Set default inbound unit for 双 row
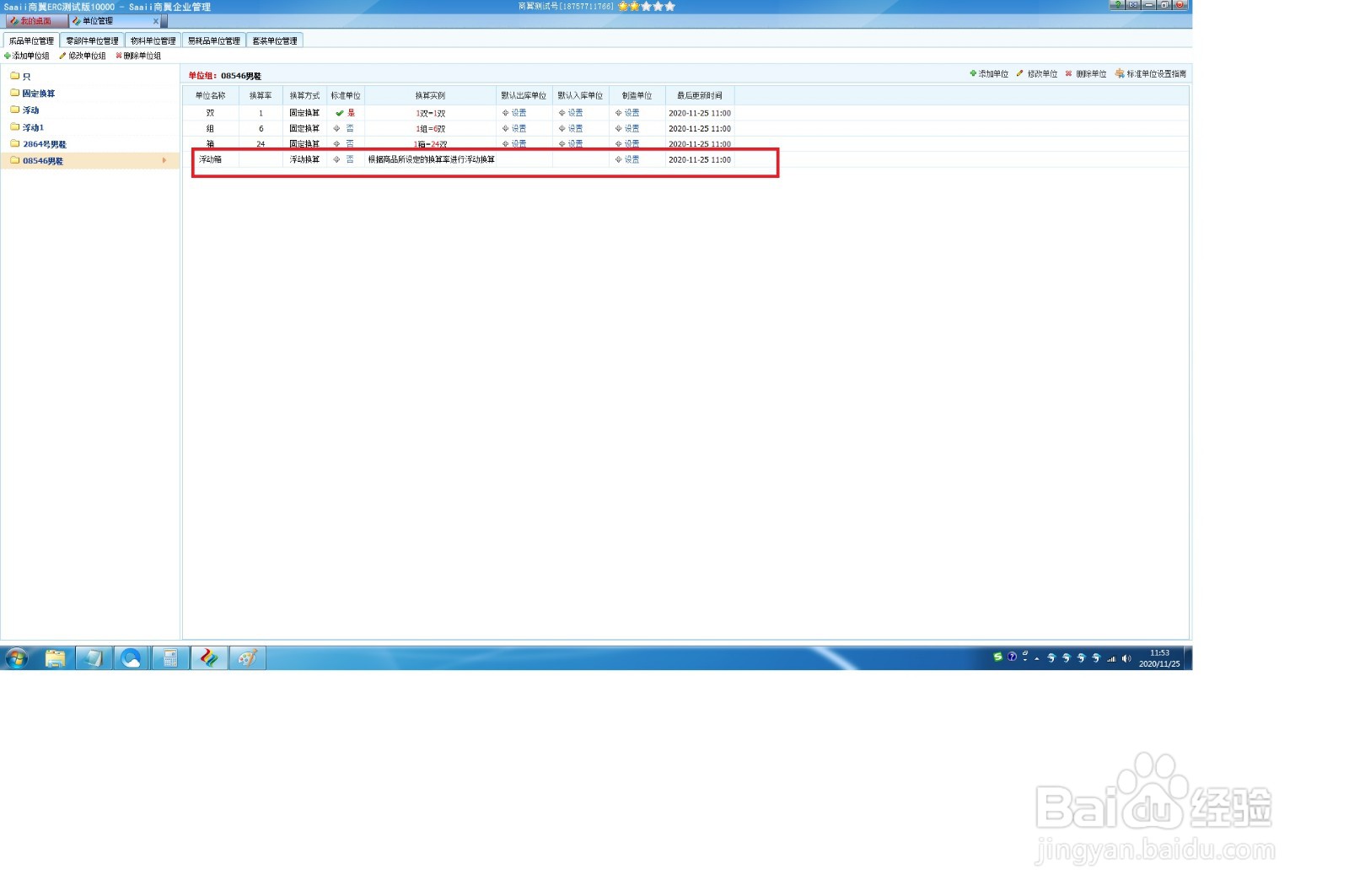This screenshot has height=896, width=1349. click(571, 113)
